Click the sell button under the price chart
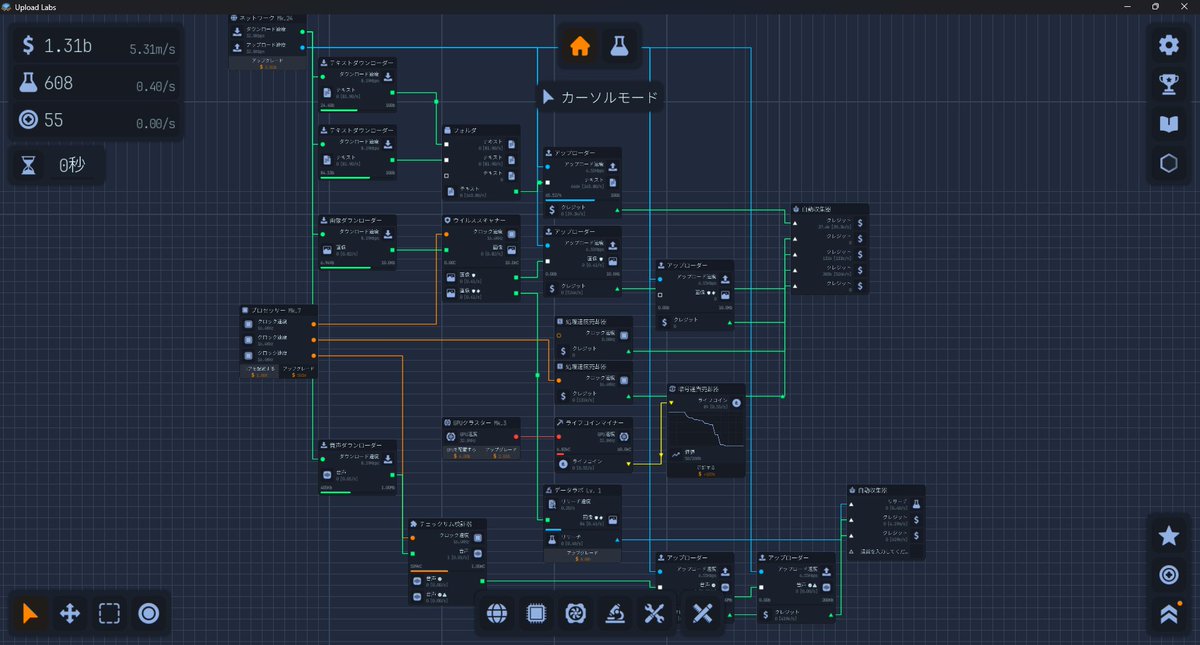The image size is (1200, 645). [707, 470]
